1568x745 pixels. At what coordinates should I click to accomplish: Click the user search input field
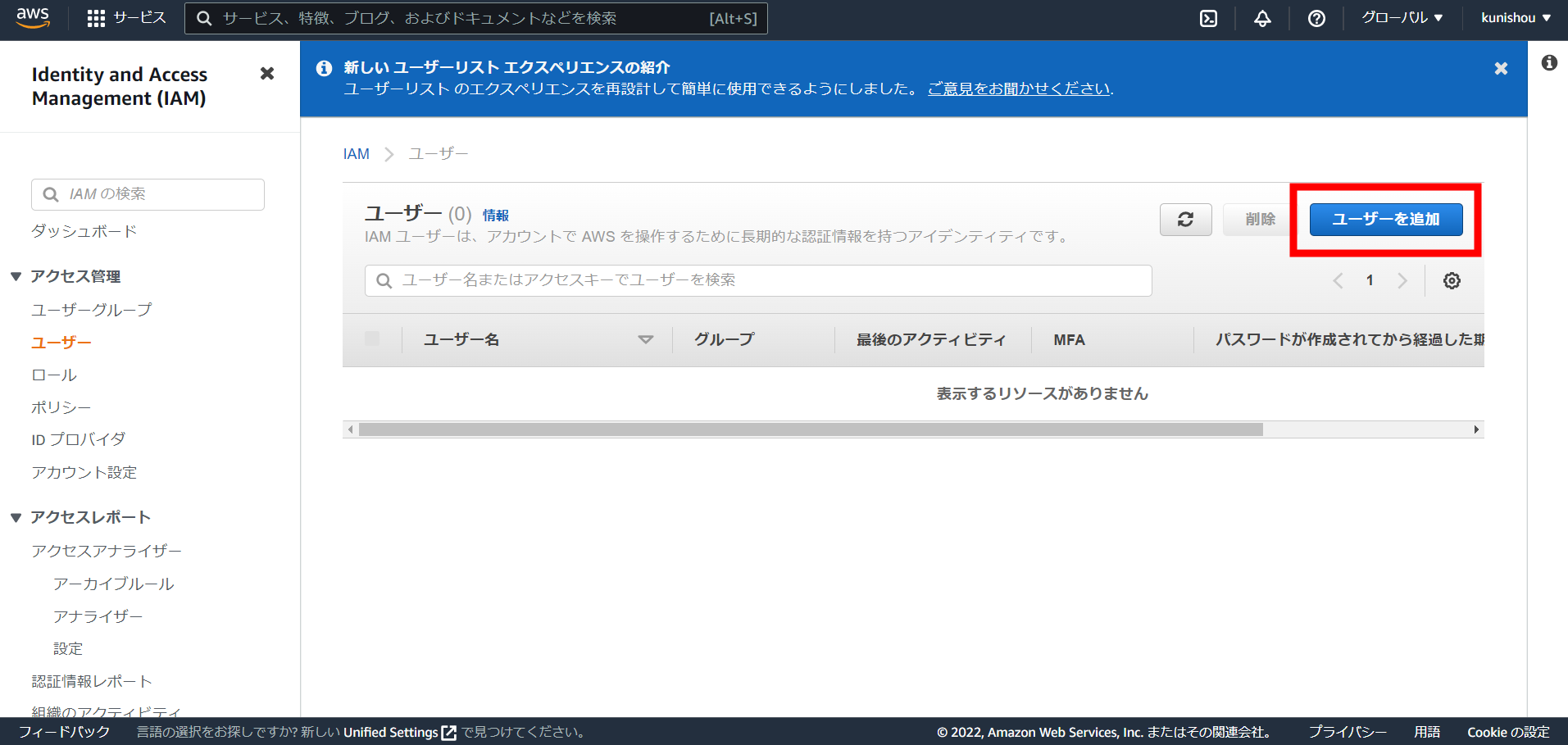pos(756,280)
